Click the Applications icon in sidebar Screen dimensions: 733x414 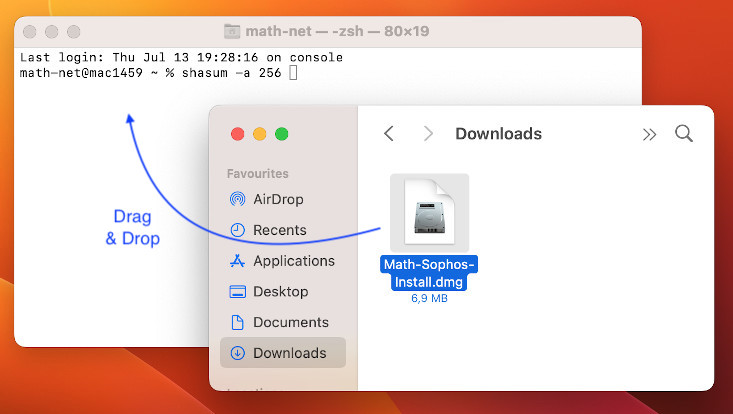(x=237, y=261)
